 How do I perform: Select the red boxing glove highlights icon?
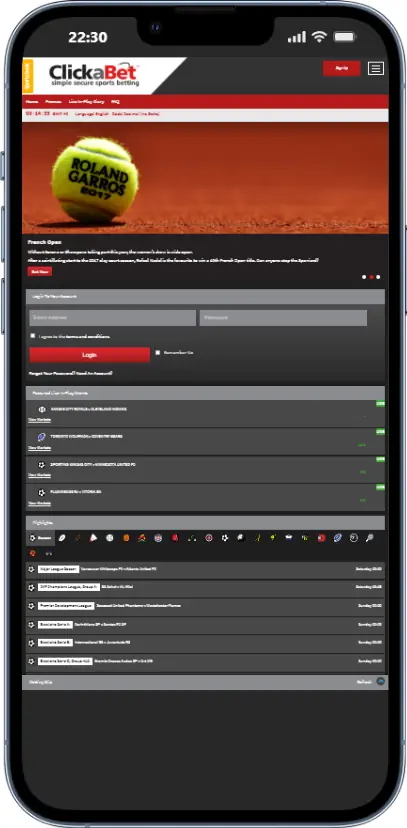pyautogui.click(x=175, y=538)
